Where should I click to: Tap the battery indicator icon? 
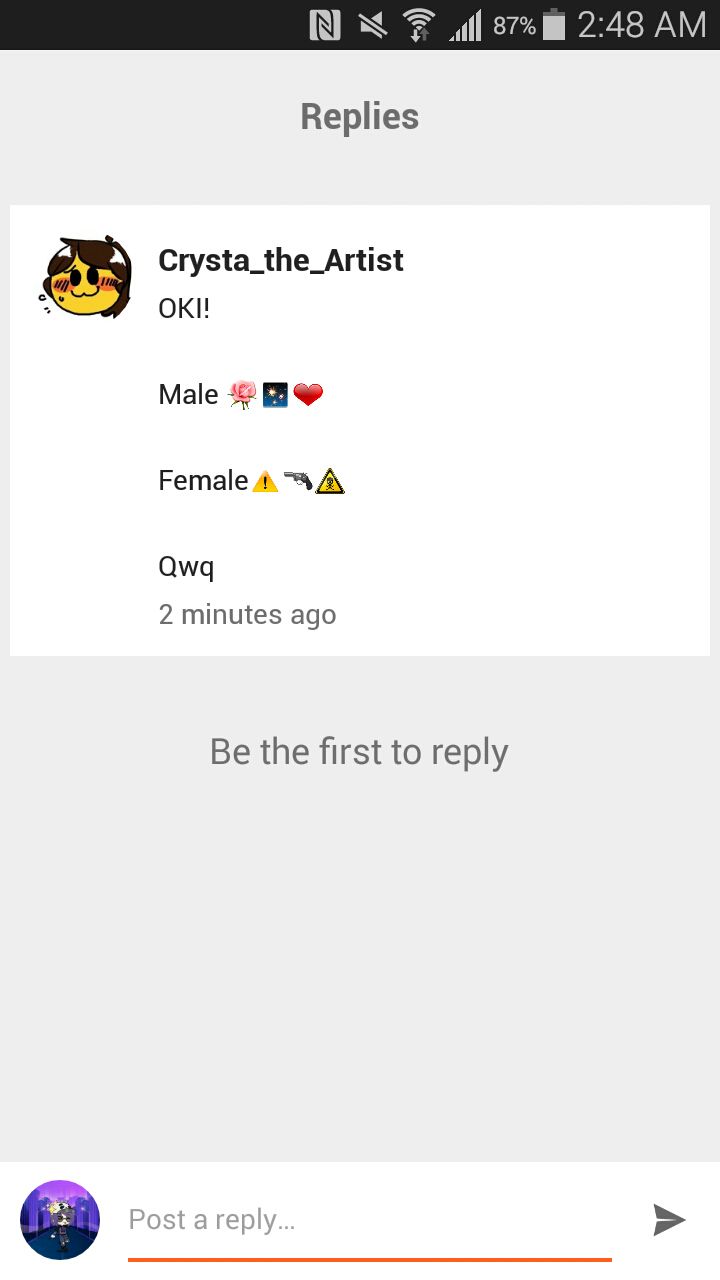tap(554, 25)
